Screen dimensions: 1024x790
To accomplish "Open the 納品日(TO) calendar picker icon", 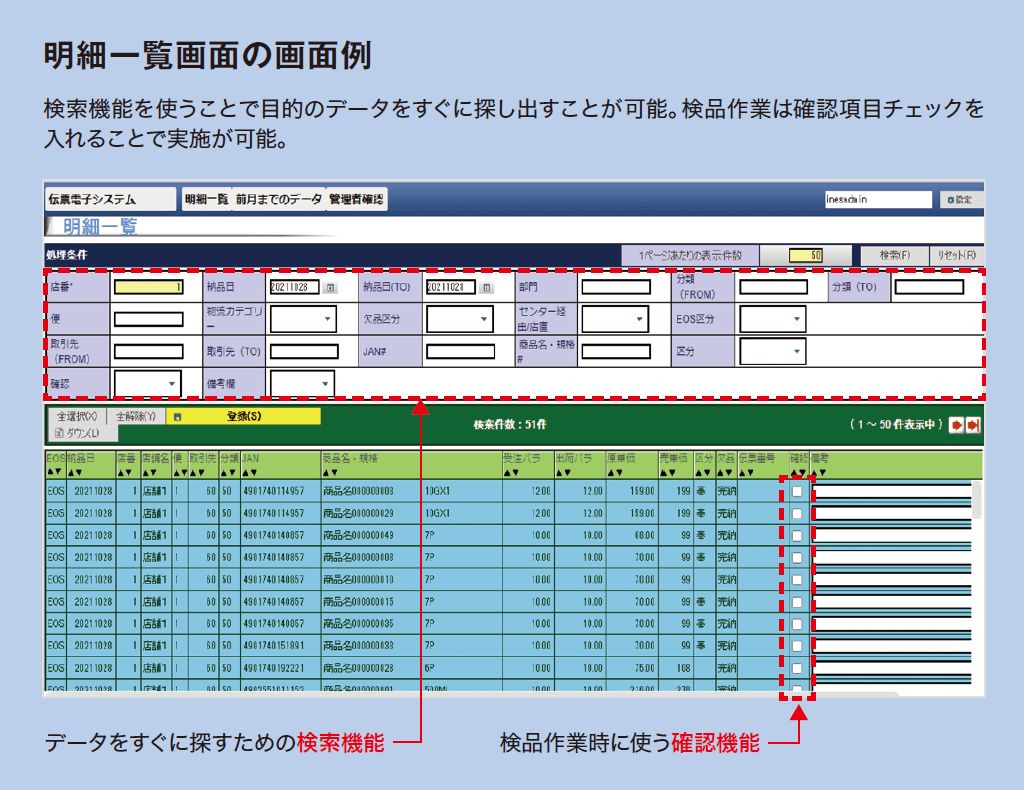I will click(487, 287).
